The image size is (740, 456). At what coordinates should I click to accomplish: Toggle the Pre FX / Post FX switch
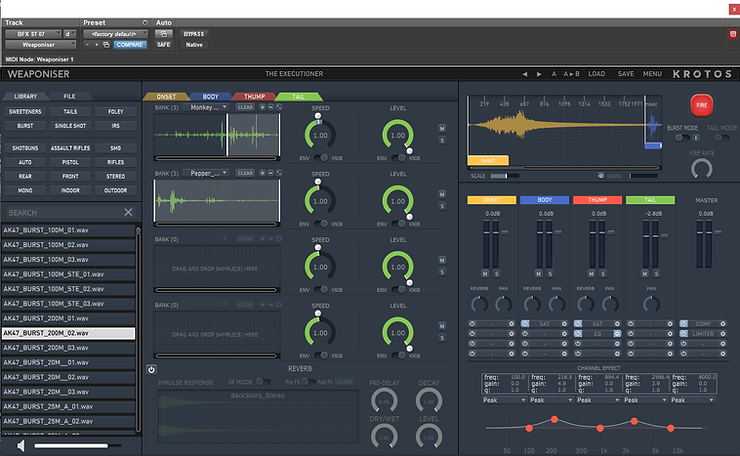point(307,382)
